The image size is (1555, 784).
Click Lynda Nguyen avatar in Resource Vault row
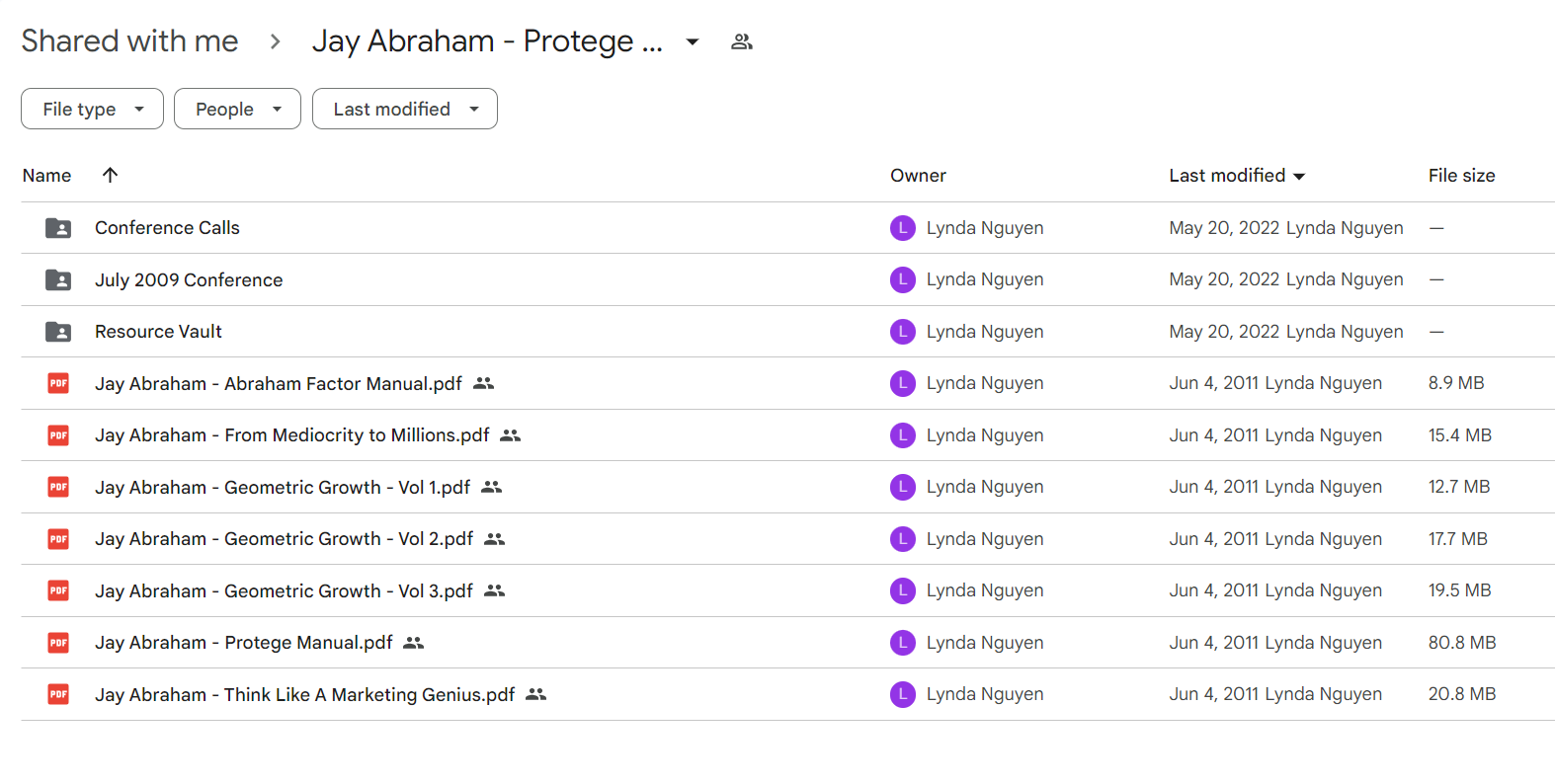click(903, 332)
